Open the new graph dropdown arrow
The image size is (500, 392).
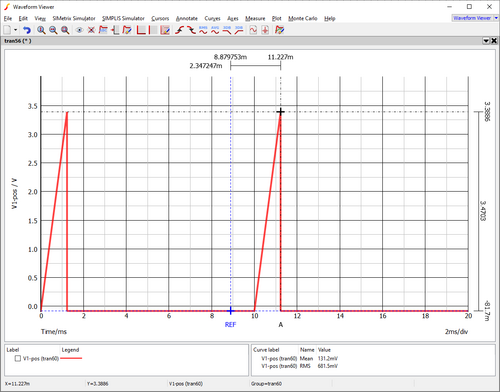click(15, 30)
